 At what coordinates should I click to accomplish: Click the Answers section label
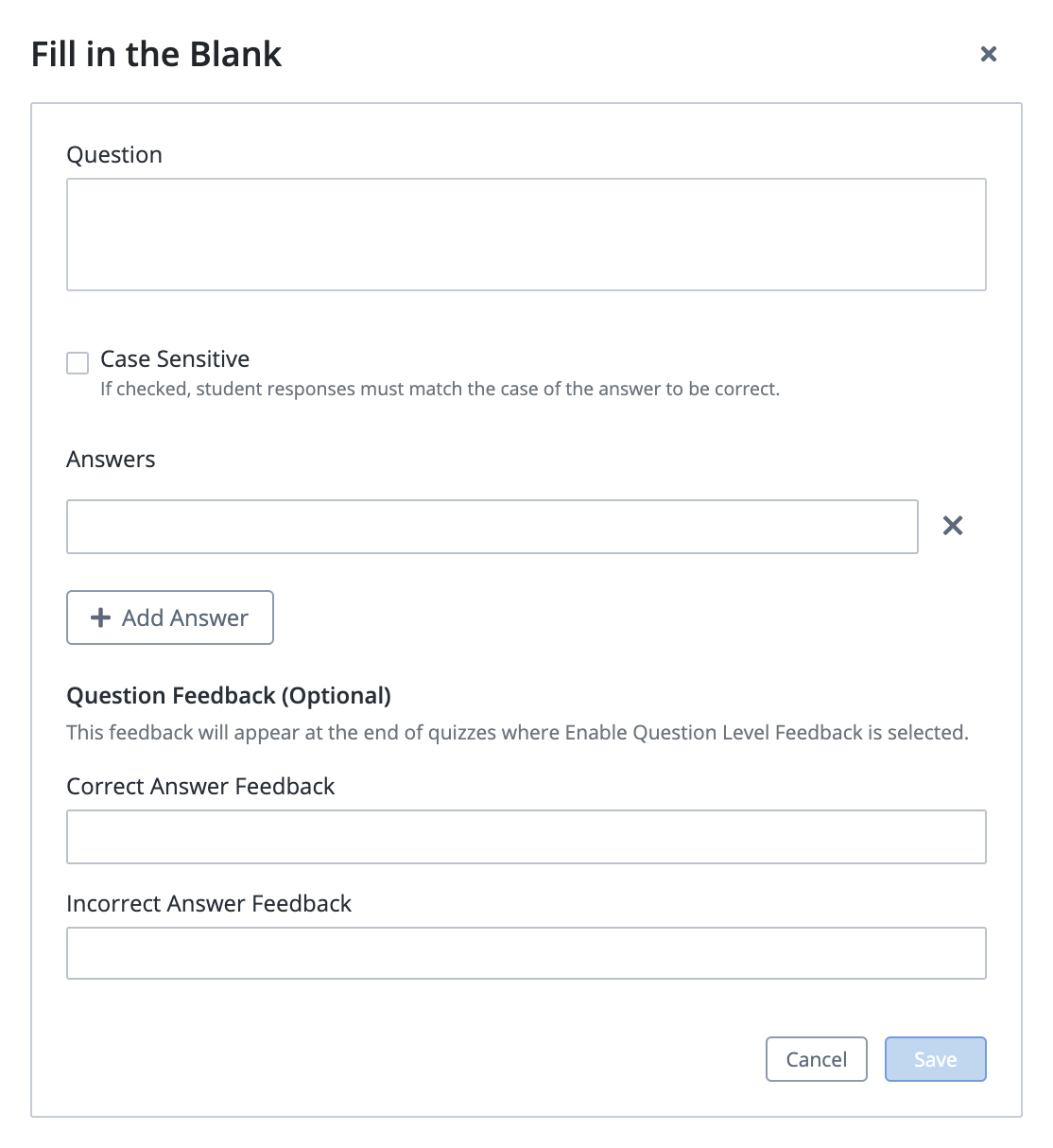tap(111, 460)
